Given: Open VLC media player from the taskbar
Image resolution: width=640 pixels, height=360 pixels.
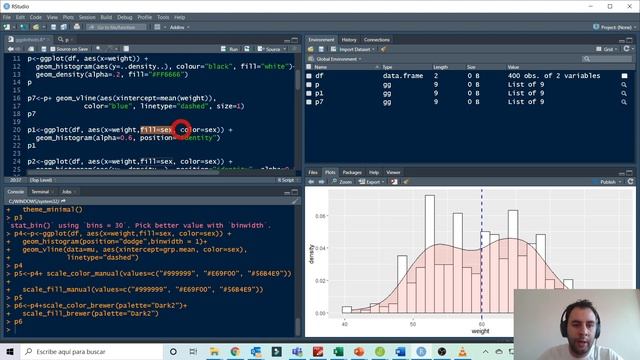Looking at the screenshot, I should (462, 351).
